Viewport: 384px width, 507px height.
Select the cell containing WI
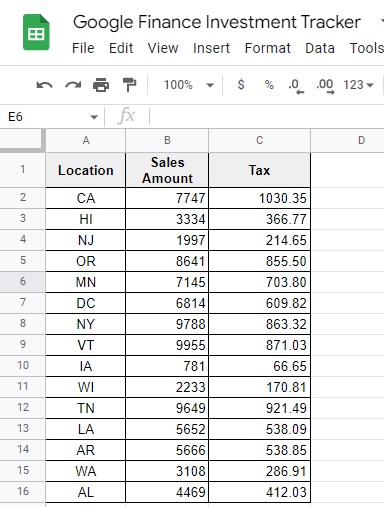(86, 387)
